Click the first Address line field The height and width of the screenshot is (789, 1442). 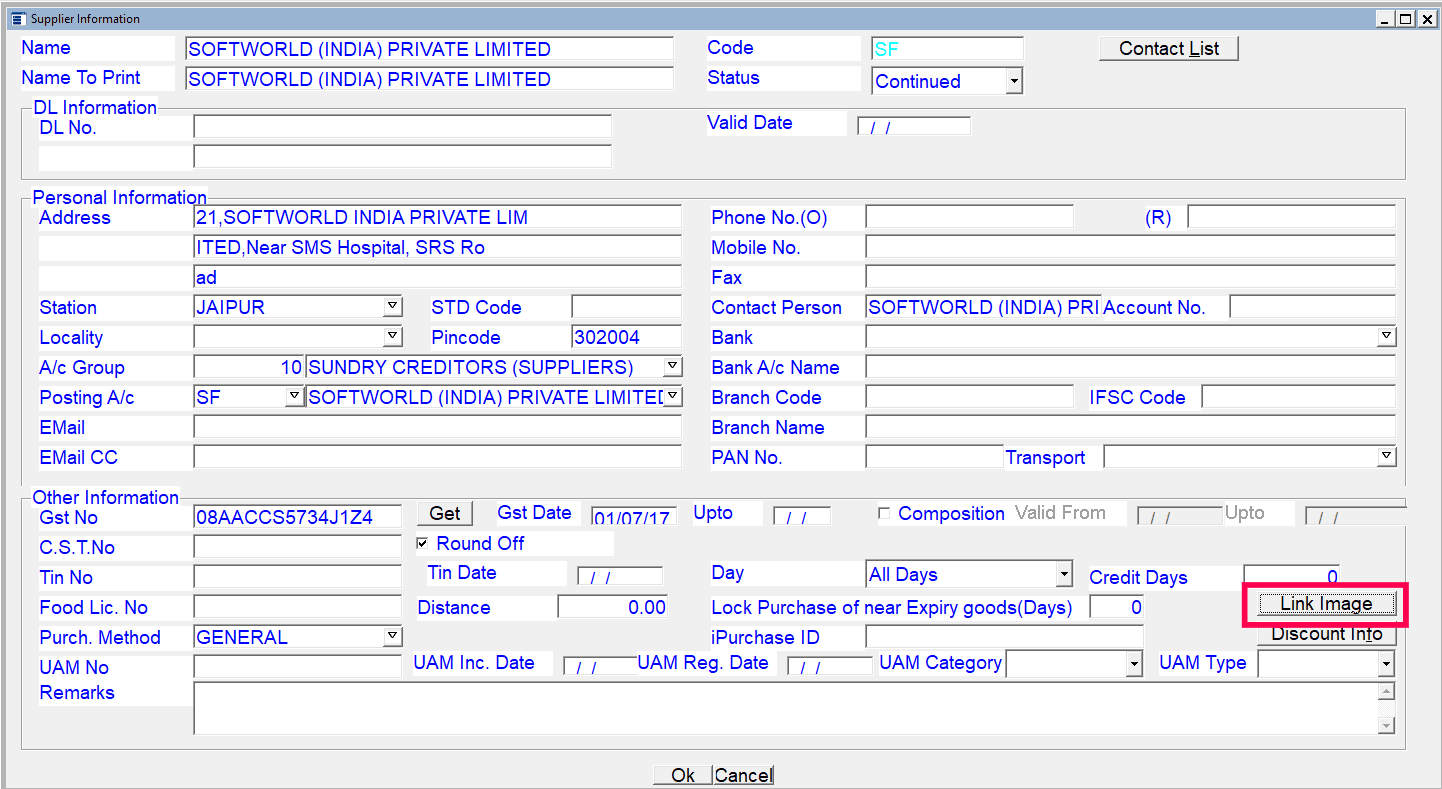[437, 217]
